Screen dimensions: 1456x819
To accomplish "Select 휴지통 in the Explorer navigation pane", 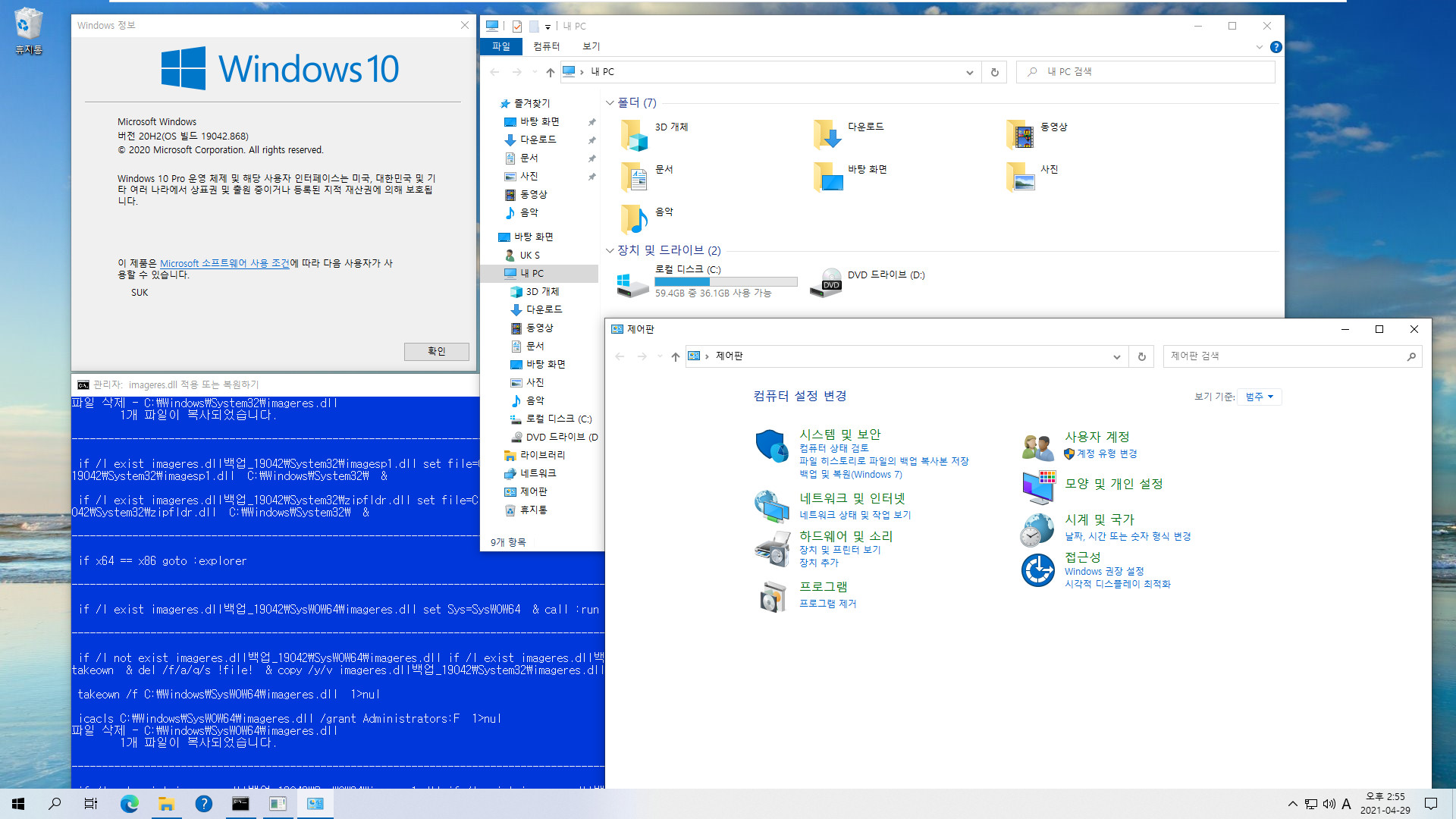I will click(x=525, y=510).
